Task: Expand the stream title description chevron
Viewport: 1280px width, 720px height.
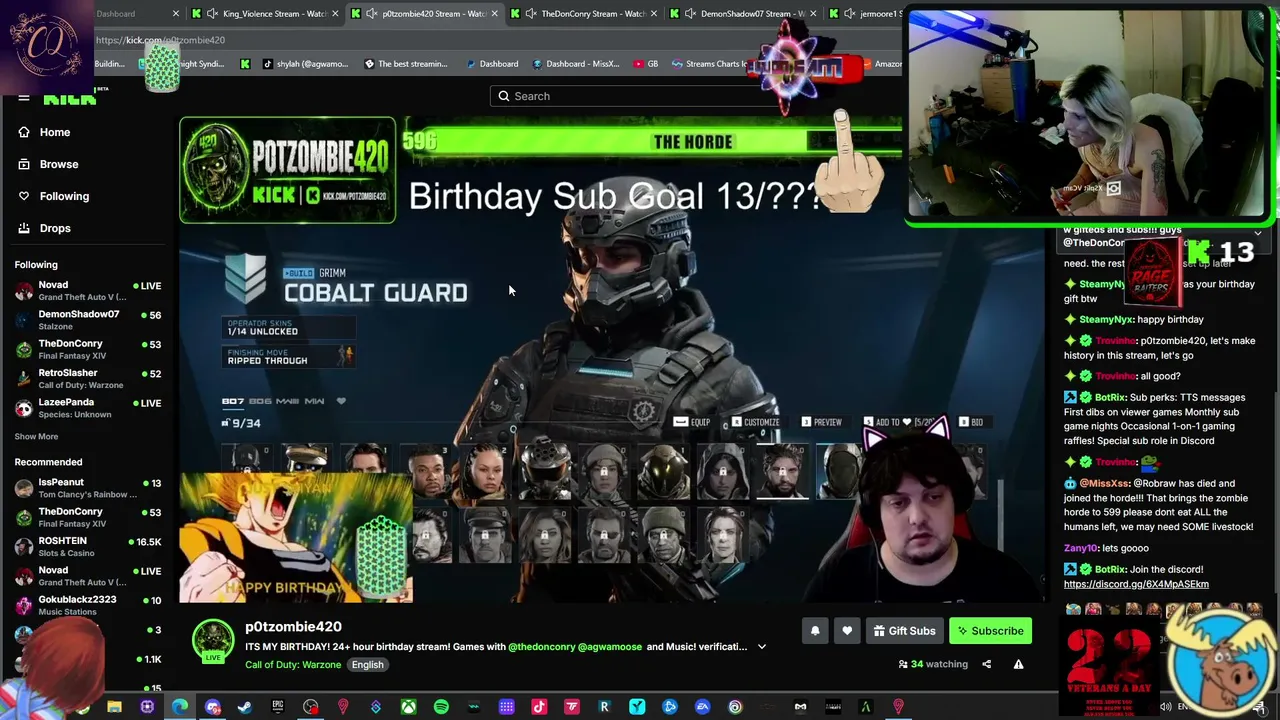Action: coord(761,647)
